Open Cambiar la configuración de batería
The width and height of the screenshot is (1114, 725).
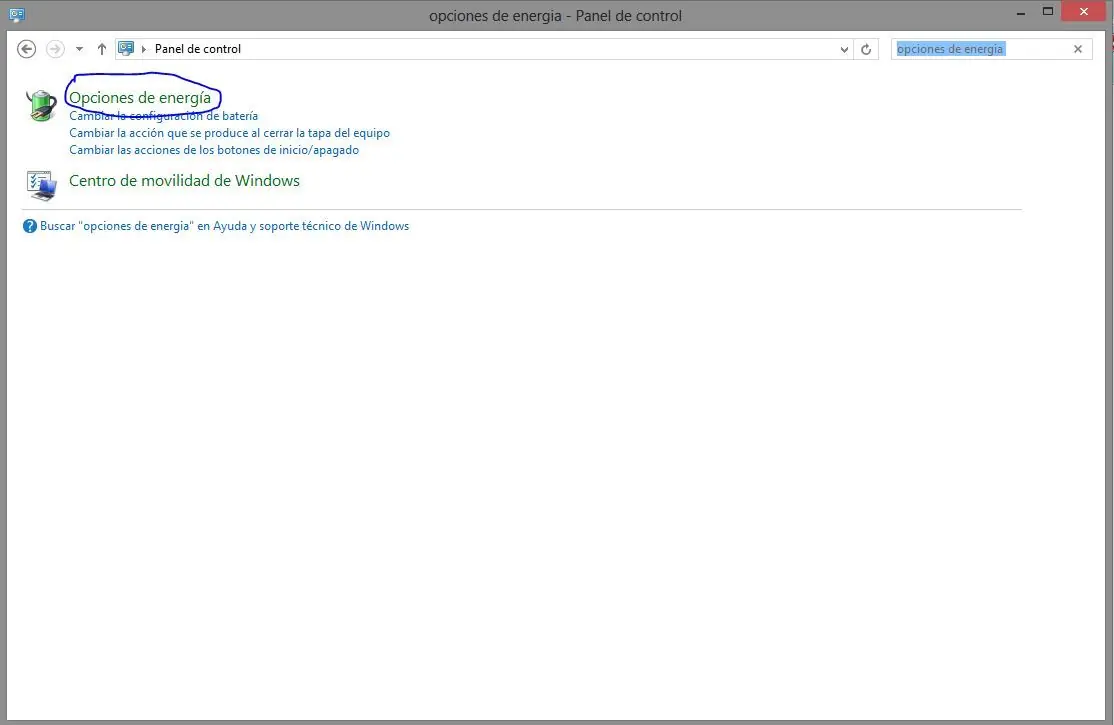point(163,116)
